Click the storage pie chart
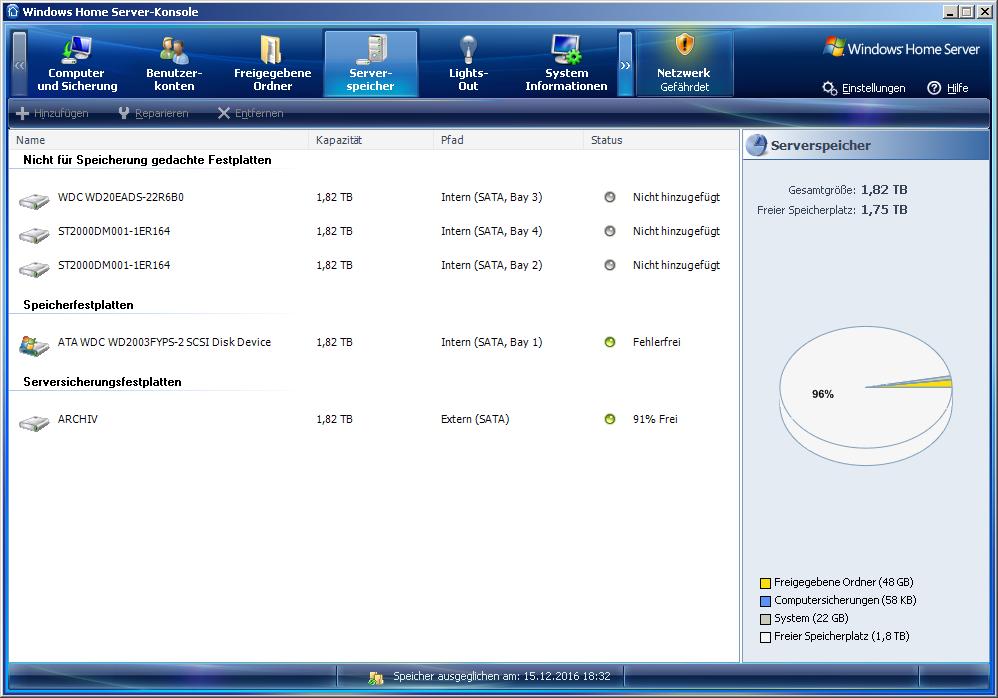 866,395
